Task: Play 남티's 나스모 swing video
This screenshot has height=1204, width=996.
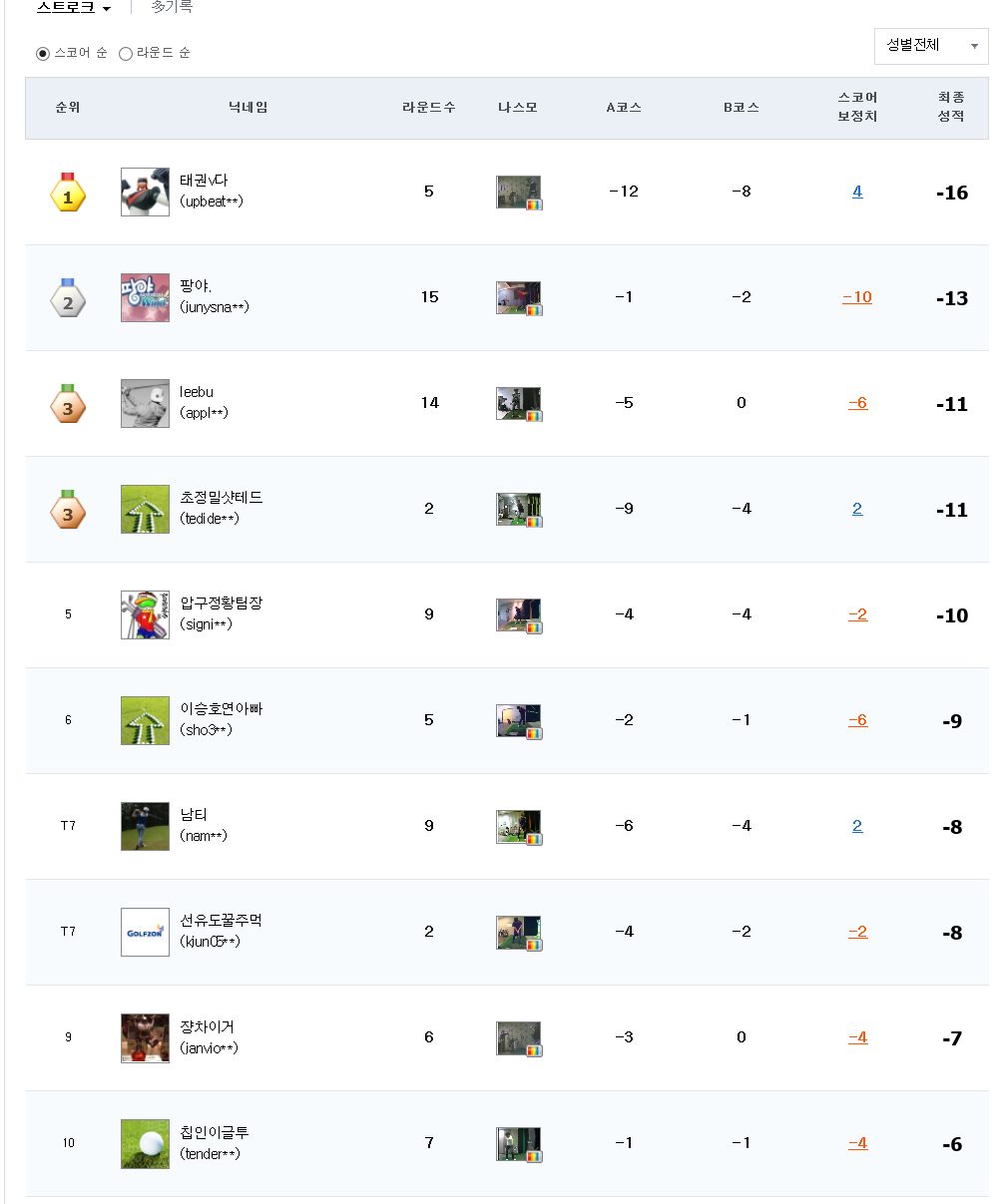Action: click(x=518, y=827)
